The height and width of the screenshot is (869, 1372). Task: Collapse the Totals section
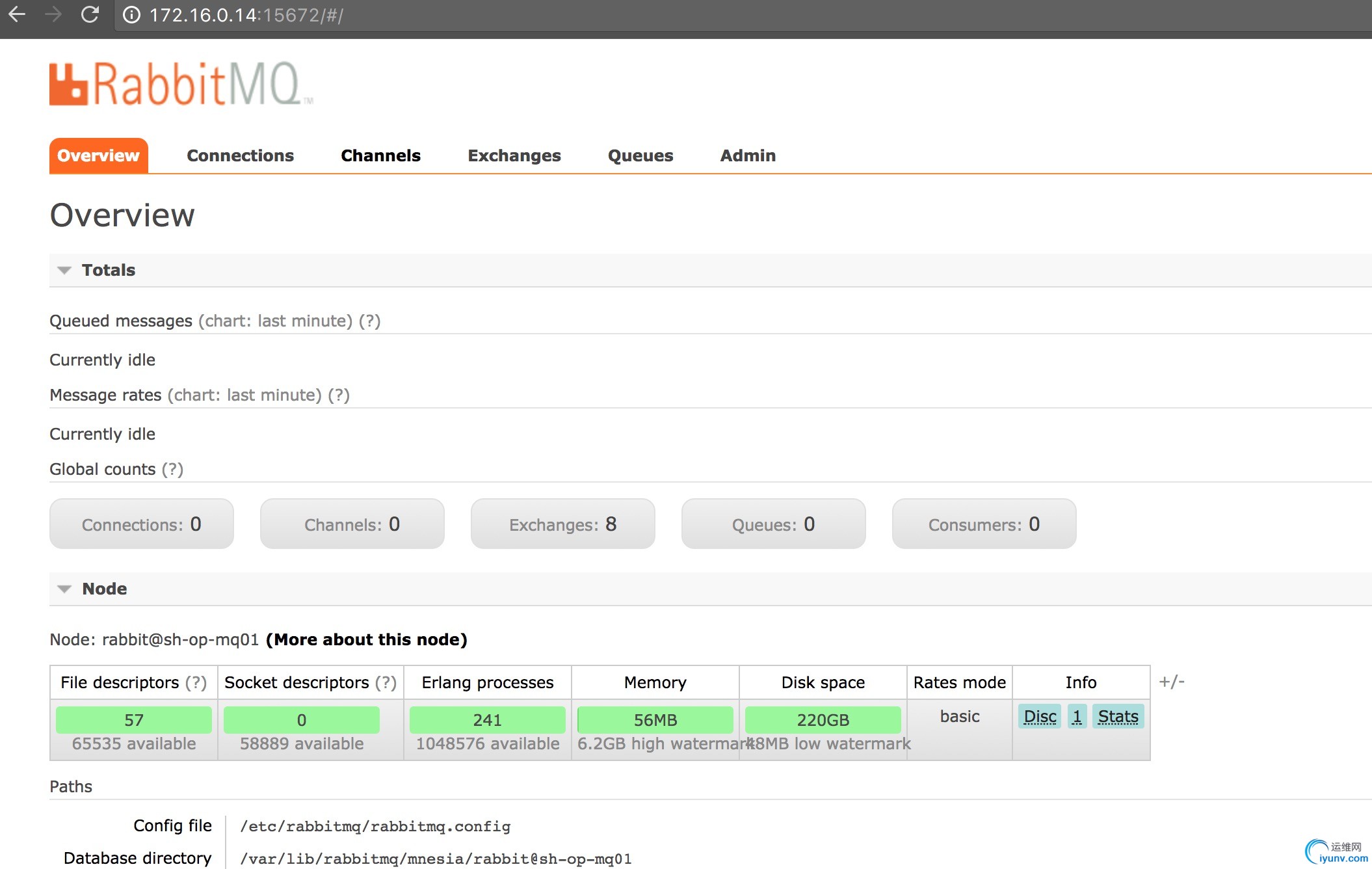pos(108,270)
